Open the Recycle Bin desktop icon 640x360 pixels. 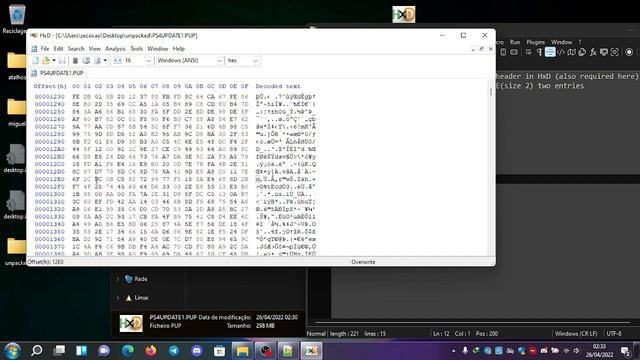16,18
